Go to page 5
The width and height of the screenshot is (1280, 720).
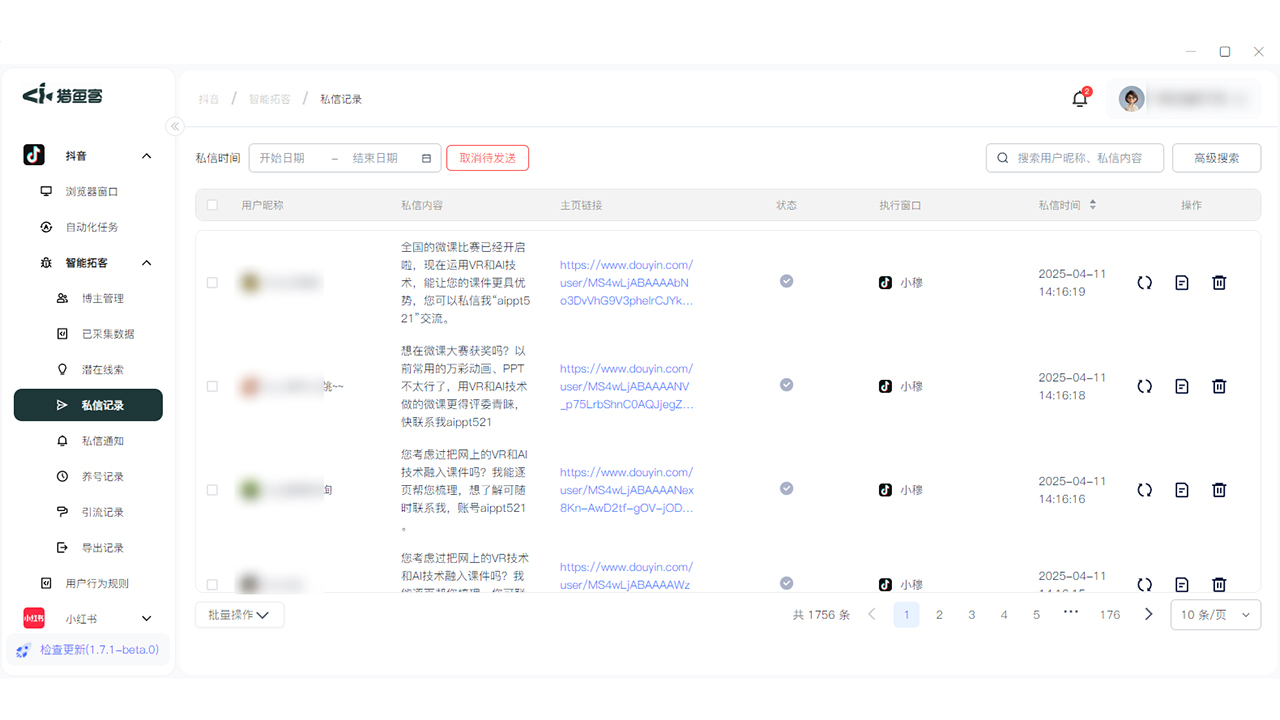point(1036,615)
